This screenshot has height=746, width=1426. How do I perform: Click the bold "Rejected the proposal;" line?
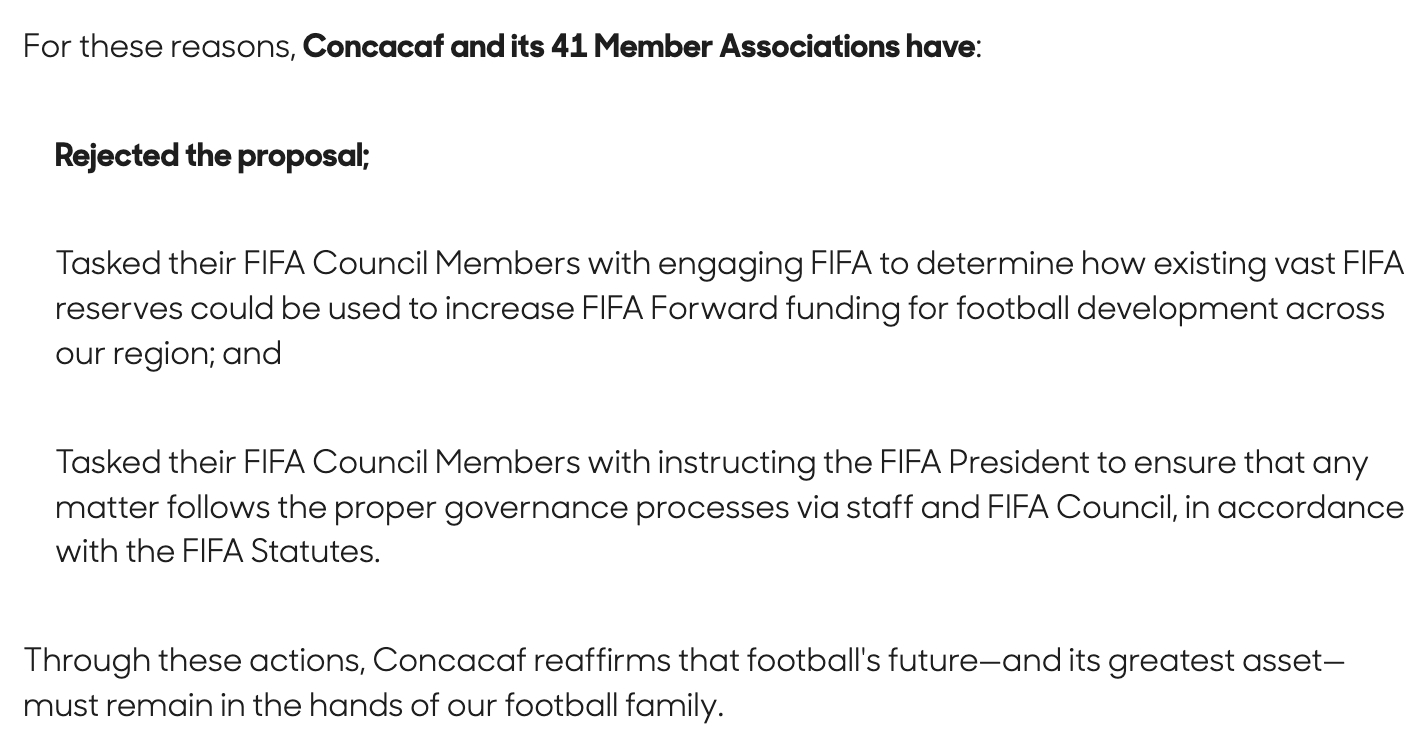coord(212,156)
